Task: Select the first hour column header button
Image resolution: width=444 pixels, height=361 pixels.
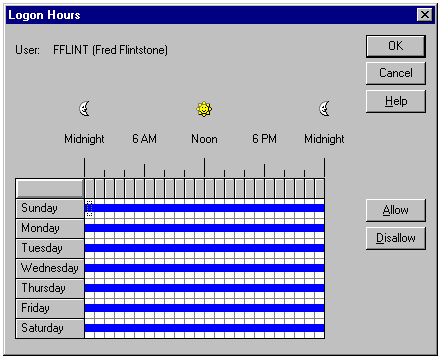Action: (x=89, y=189)
